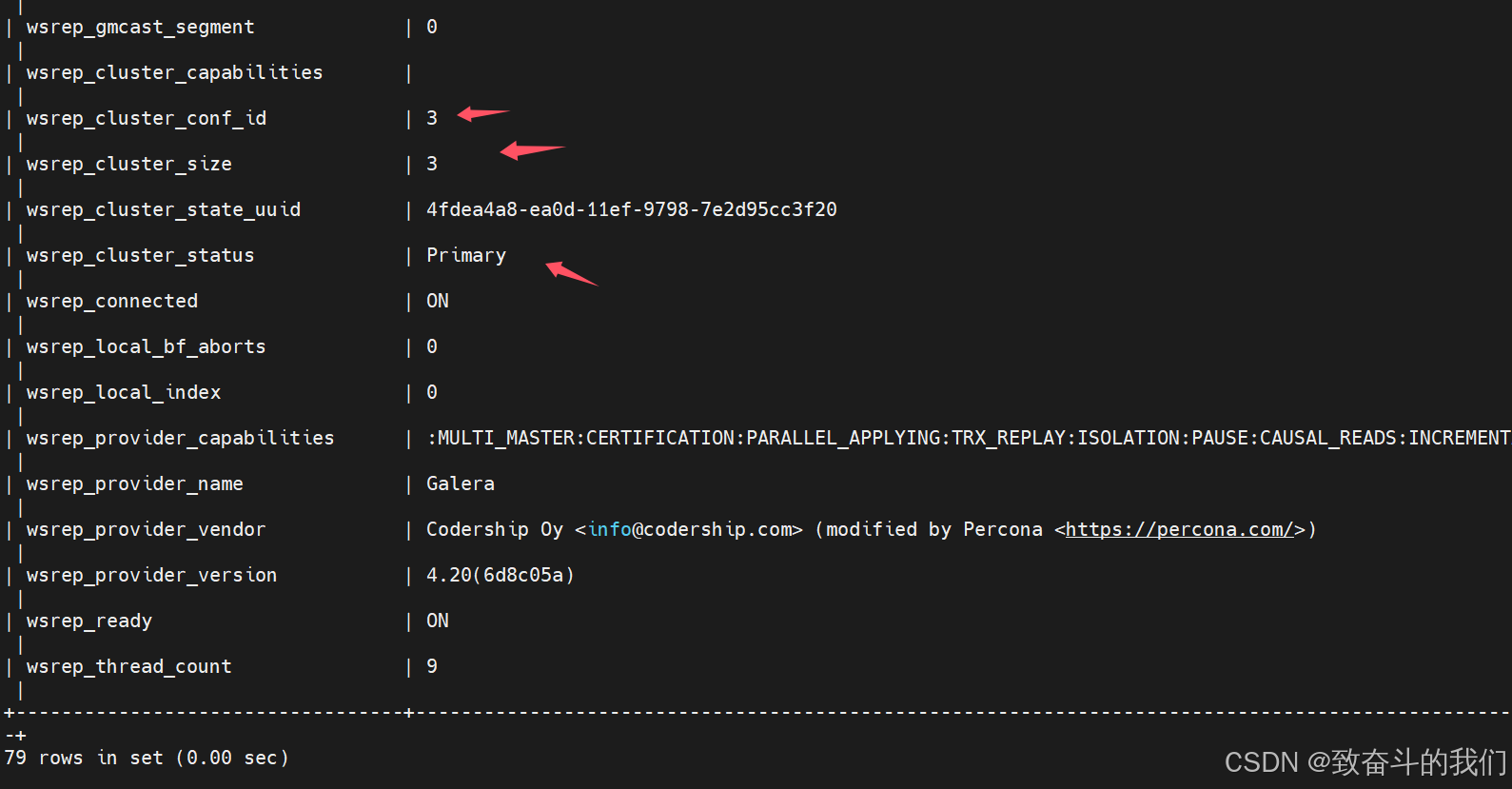Click the wsrep_provider_vendor variable name

point(146,529)
